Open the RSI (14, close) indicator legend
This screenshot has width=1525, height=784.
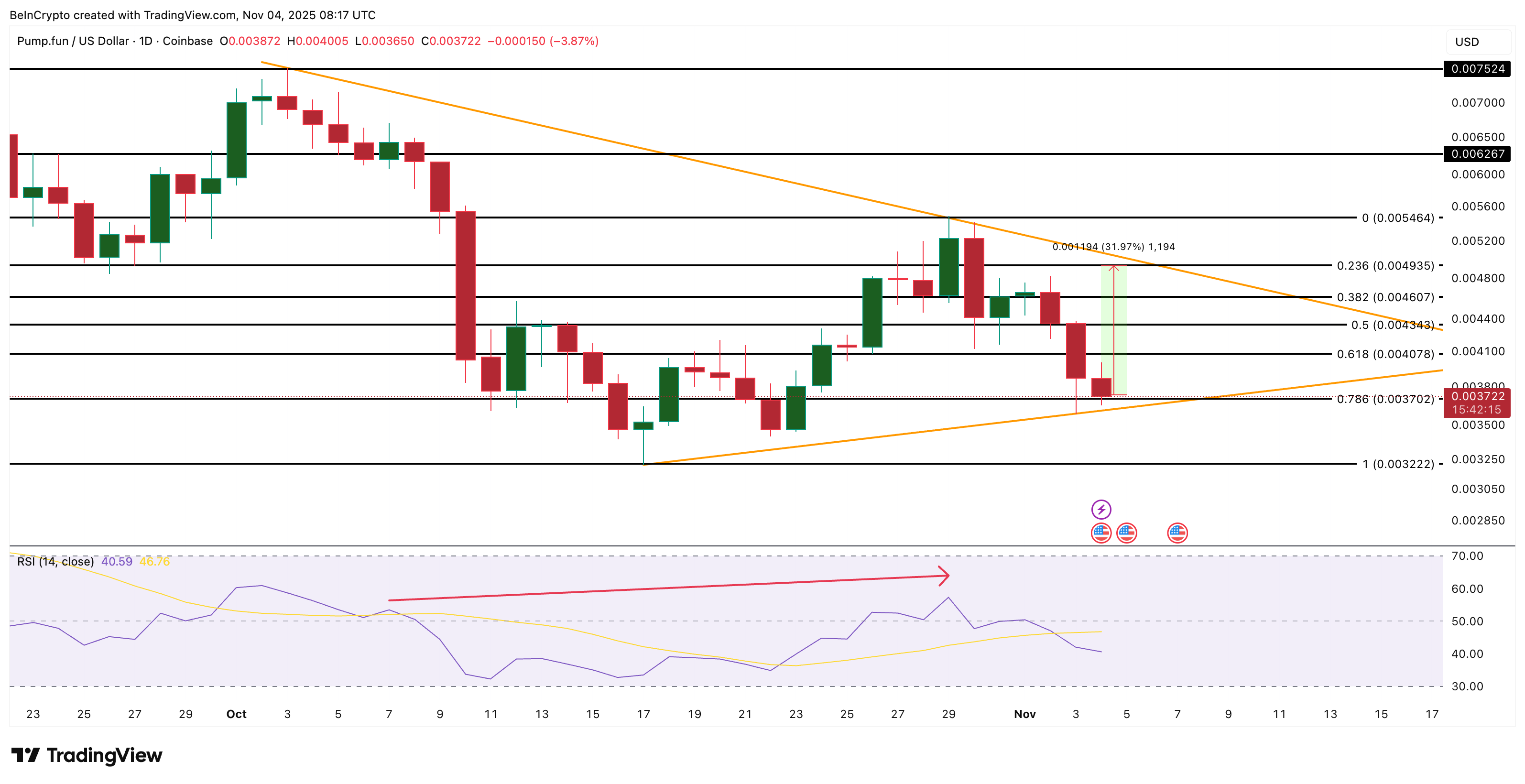pyautogui.click(x=55, y=561)
